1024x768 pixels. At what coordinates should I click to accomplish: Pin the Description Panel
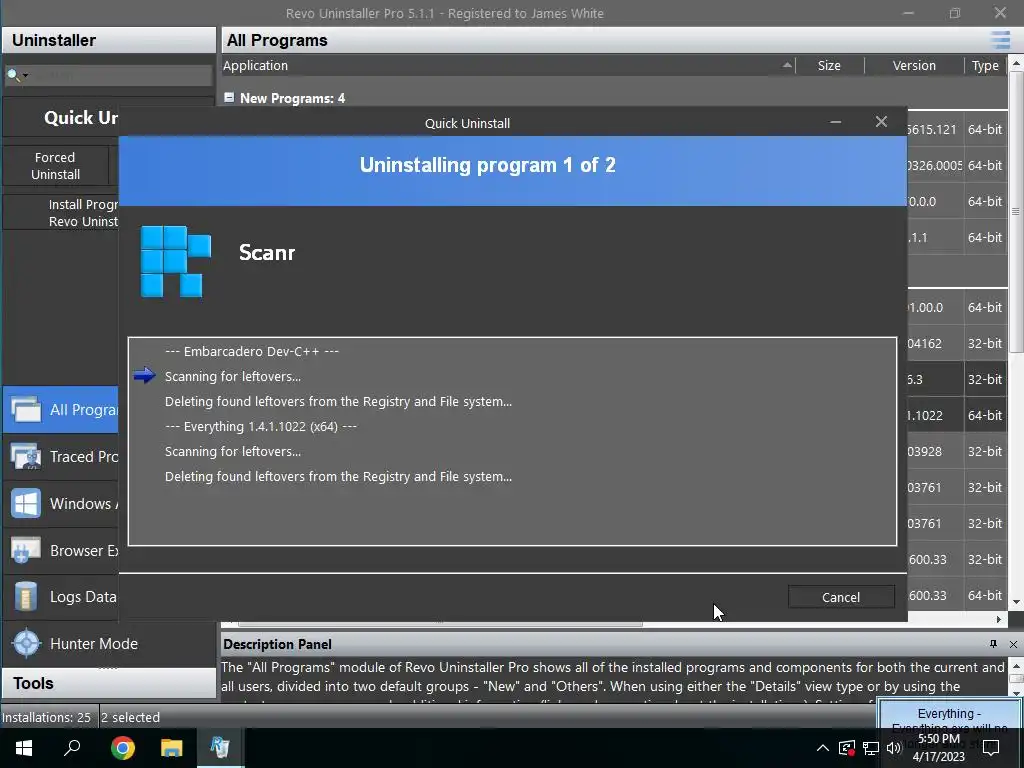[993, 644]
